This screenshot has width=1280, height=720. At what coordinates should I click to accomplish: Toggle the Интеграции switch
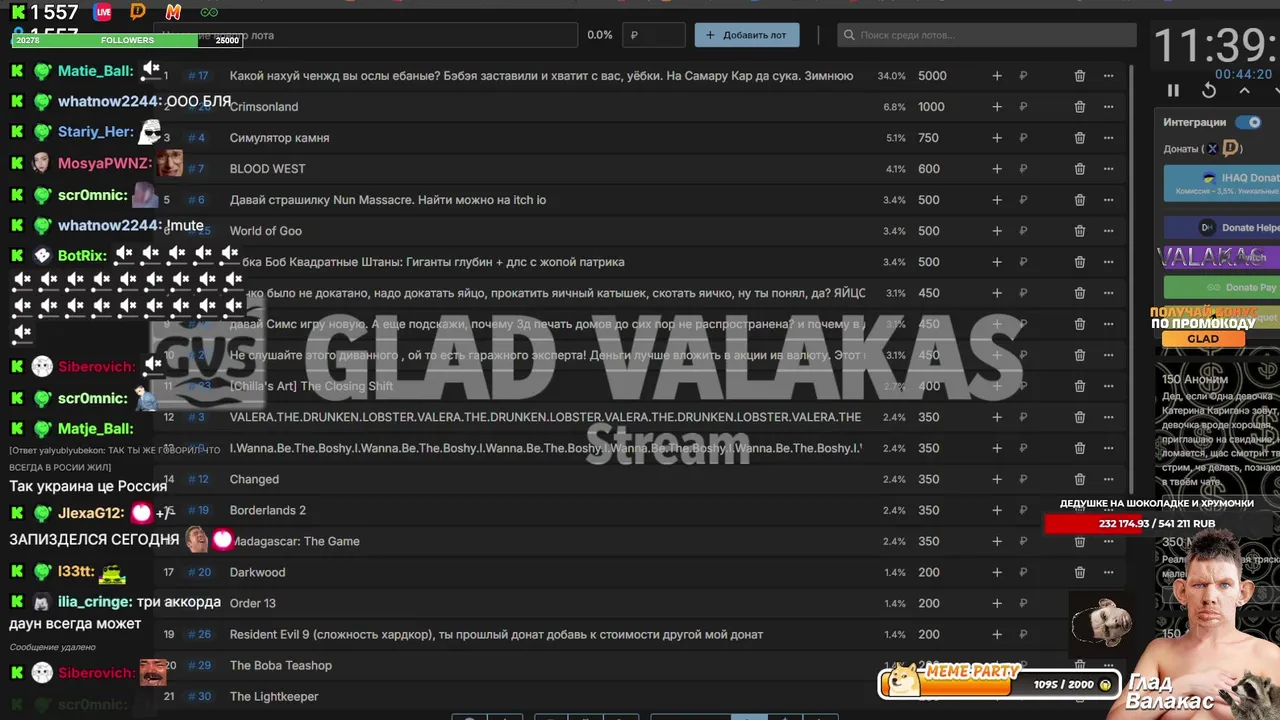[x=1248, y=122]
